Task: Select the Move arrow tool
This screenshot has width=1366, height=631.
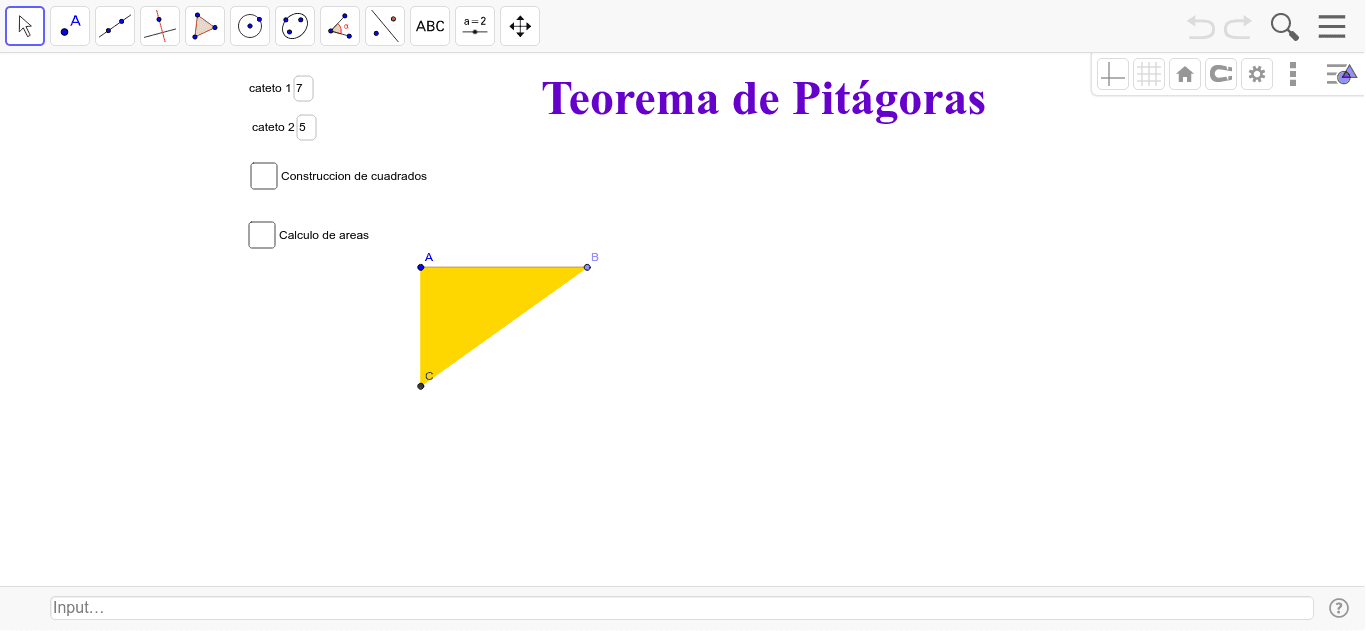Action: tap(25, 26)
